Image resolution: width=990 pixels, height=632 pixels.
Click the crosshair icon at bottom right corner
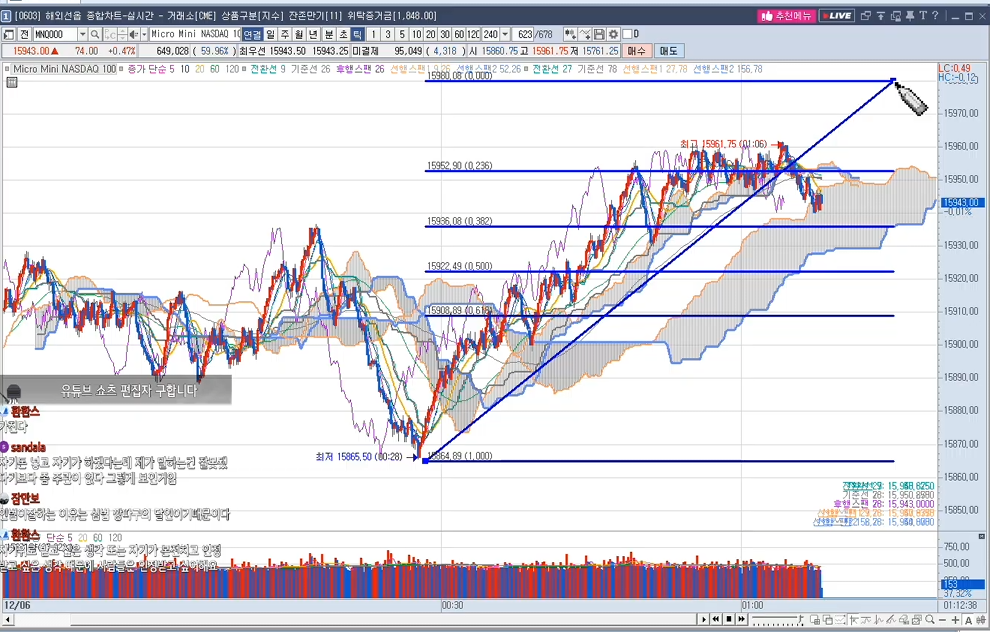[981, 620]
